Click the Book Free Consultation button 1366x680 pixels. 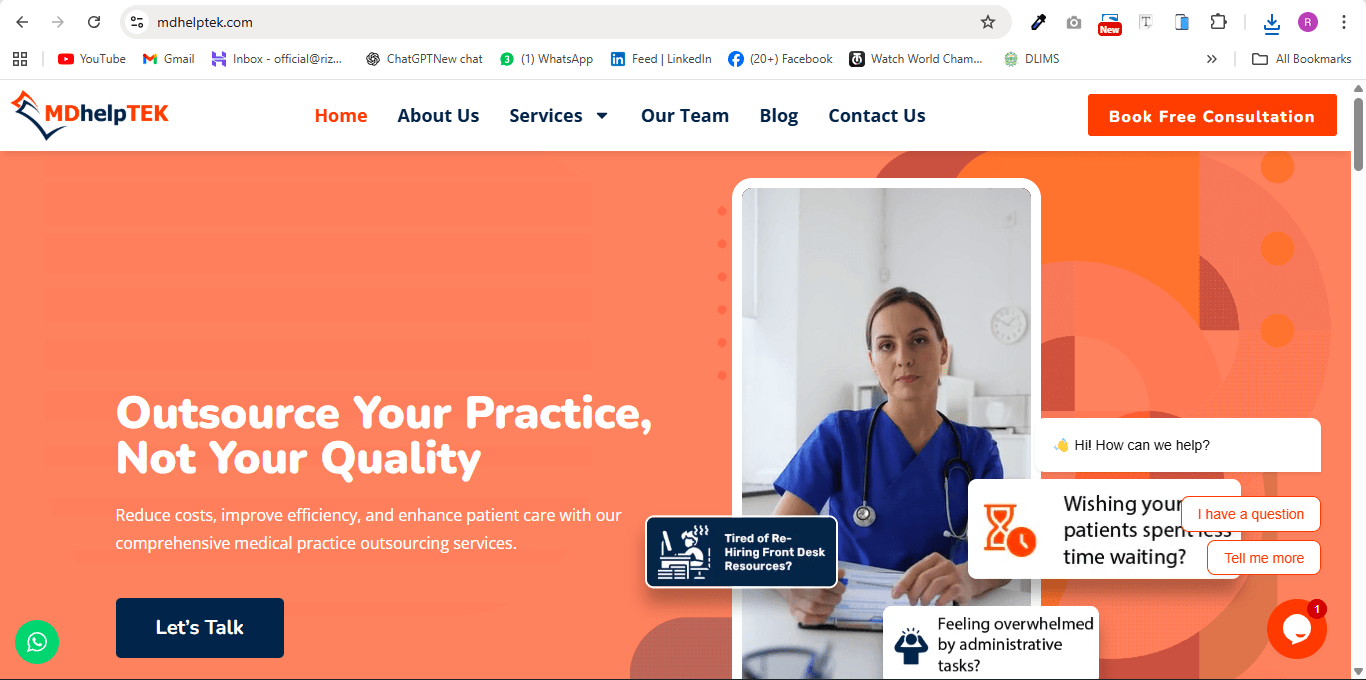pyautogui.click(x=1212, y=115)
